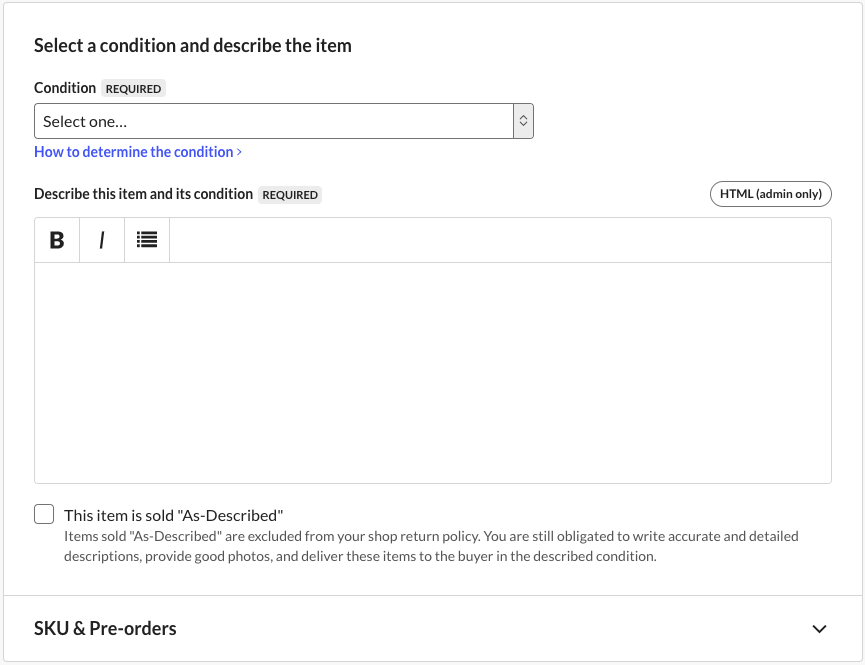Click the 'HTML (admin only)' button
The width and height of the screenshot is (865, 665).
click(x=770, y=194)
